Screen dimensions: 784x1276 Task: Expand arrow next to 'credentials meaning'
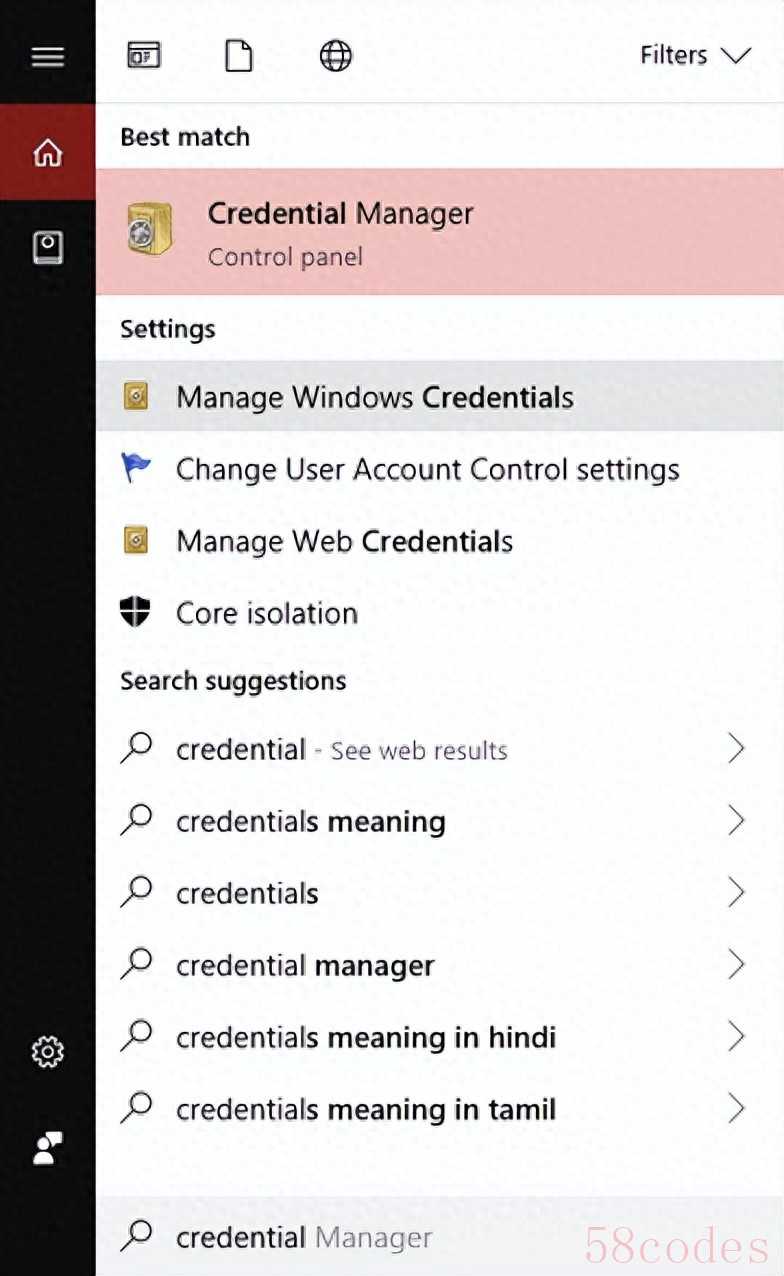tap(736, 821)
